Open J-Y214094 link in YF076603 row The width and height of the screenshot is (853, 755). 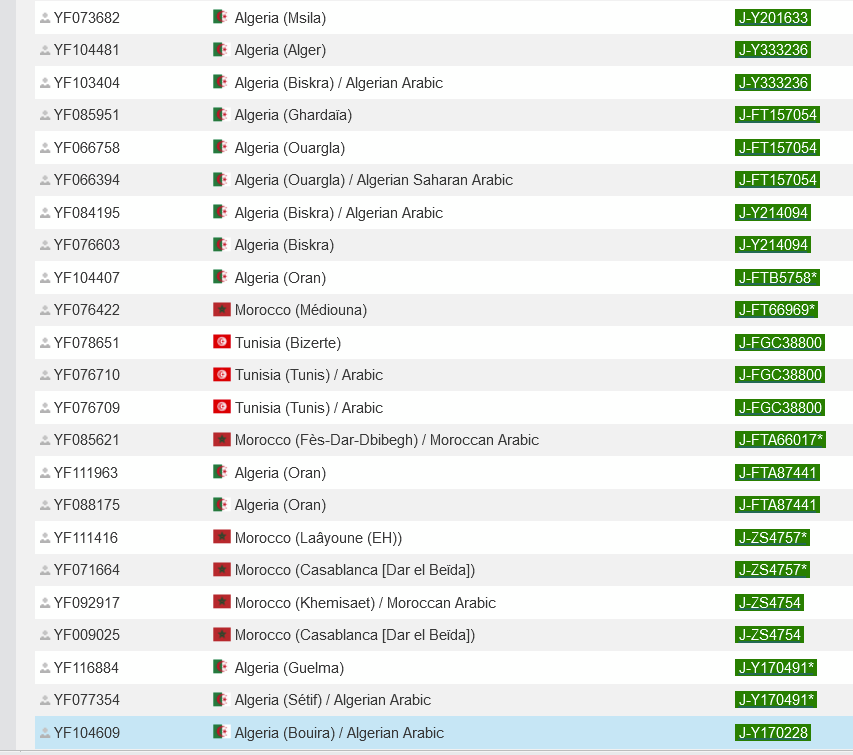tap(772, 245)
